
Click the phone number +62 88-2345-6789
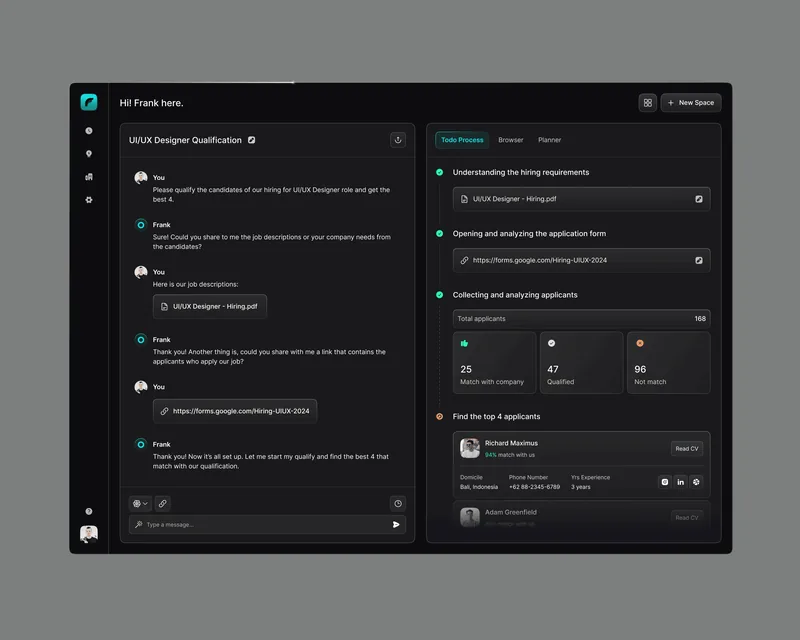tap(534, 487)
